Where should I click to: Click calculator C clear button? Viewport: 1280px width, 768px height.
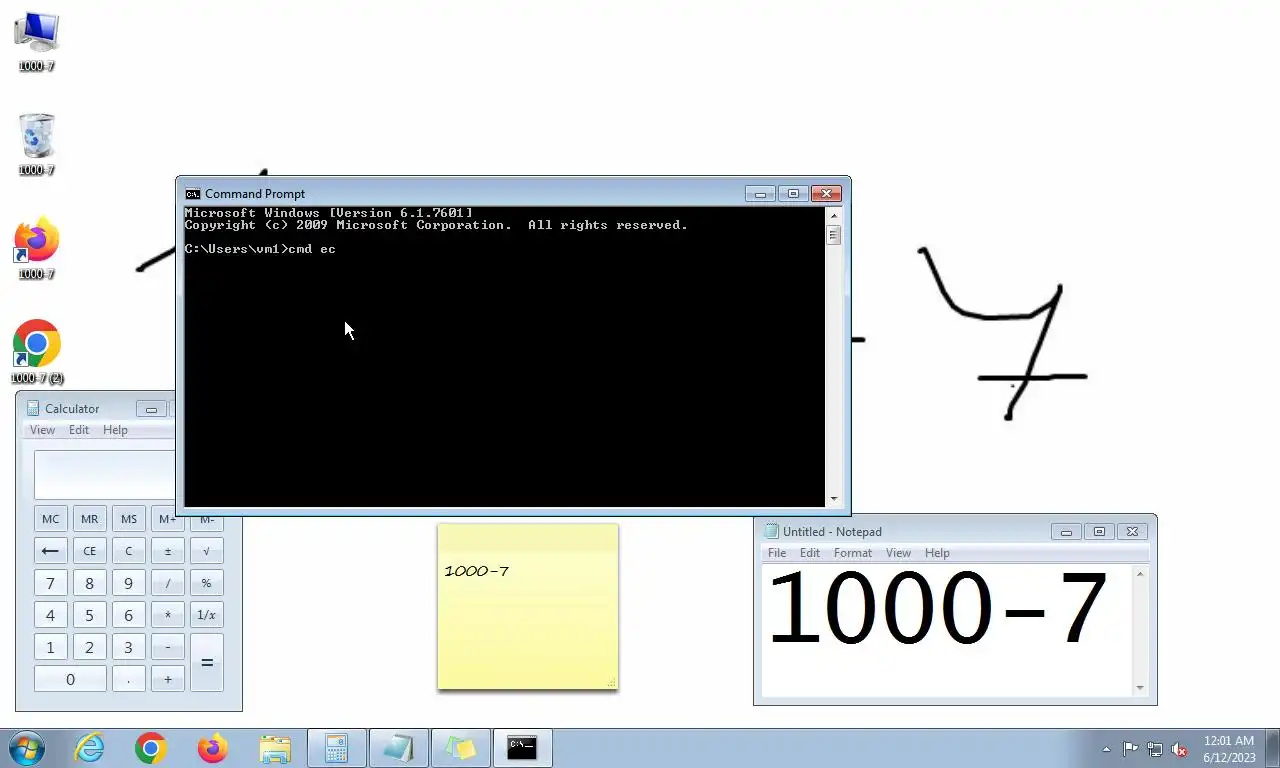point(128,550)
